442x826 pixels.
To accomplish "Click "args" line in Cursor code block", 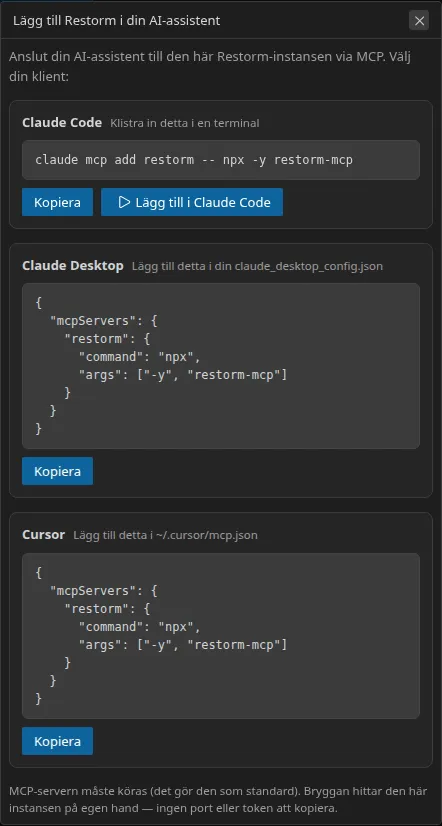I will point(183,645).
